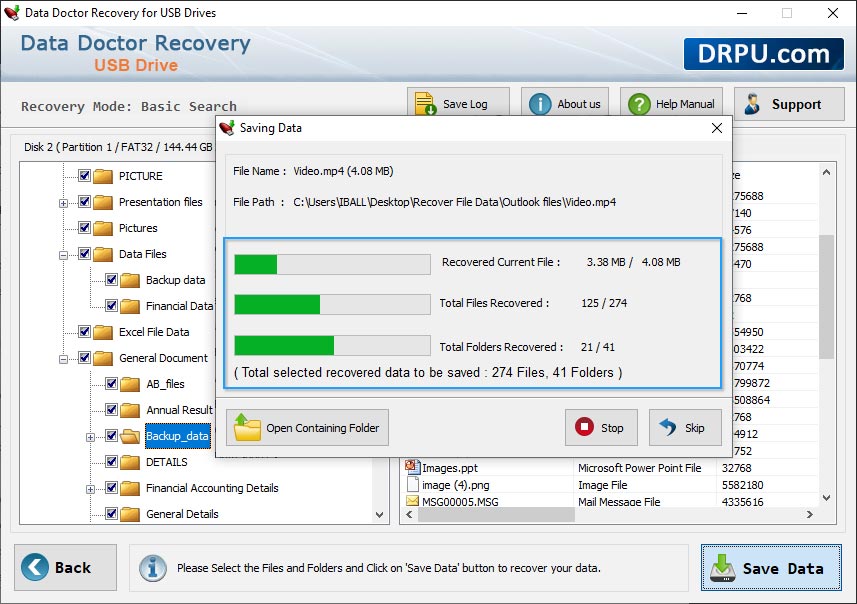Screen dimensions: 857x604
Task: Click the file list scroll right arrow
Action: [810, 514]
